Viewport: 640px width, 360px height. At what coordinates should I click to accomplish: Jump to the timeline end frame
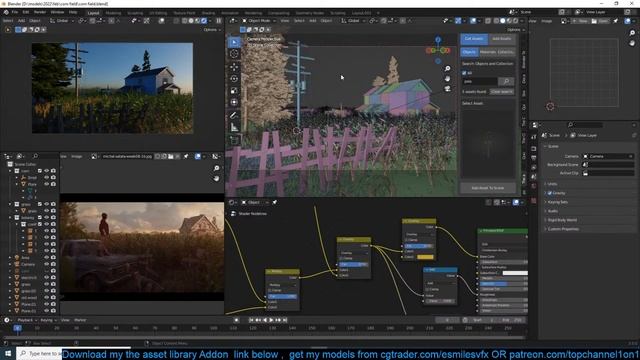click(x=285, y=320)
